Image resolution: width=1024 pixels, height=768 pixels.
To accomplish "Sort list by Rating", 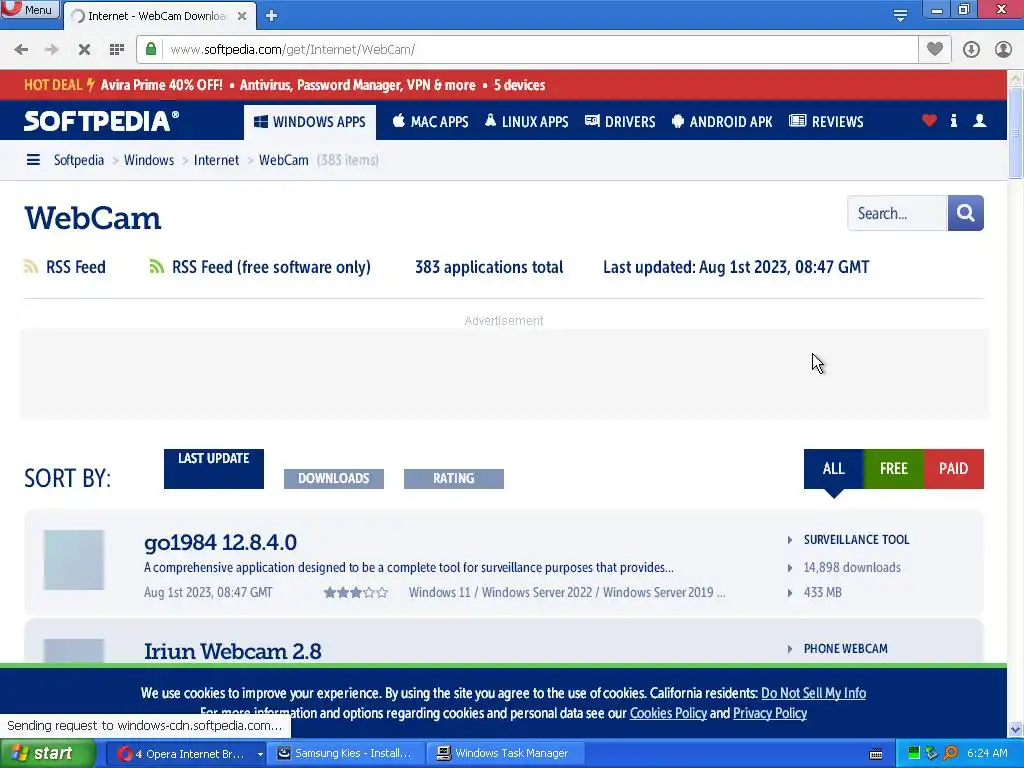I will click(454, 478).
